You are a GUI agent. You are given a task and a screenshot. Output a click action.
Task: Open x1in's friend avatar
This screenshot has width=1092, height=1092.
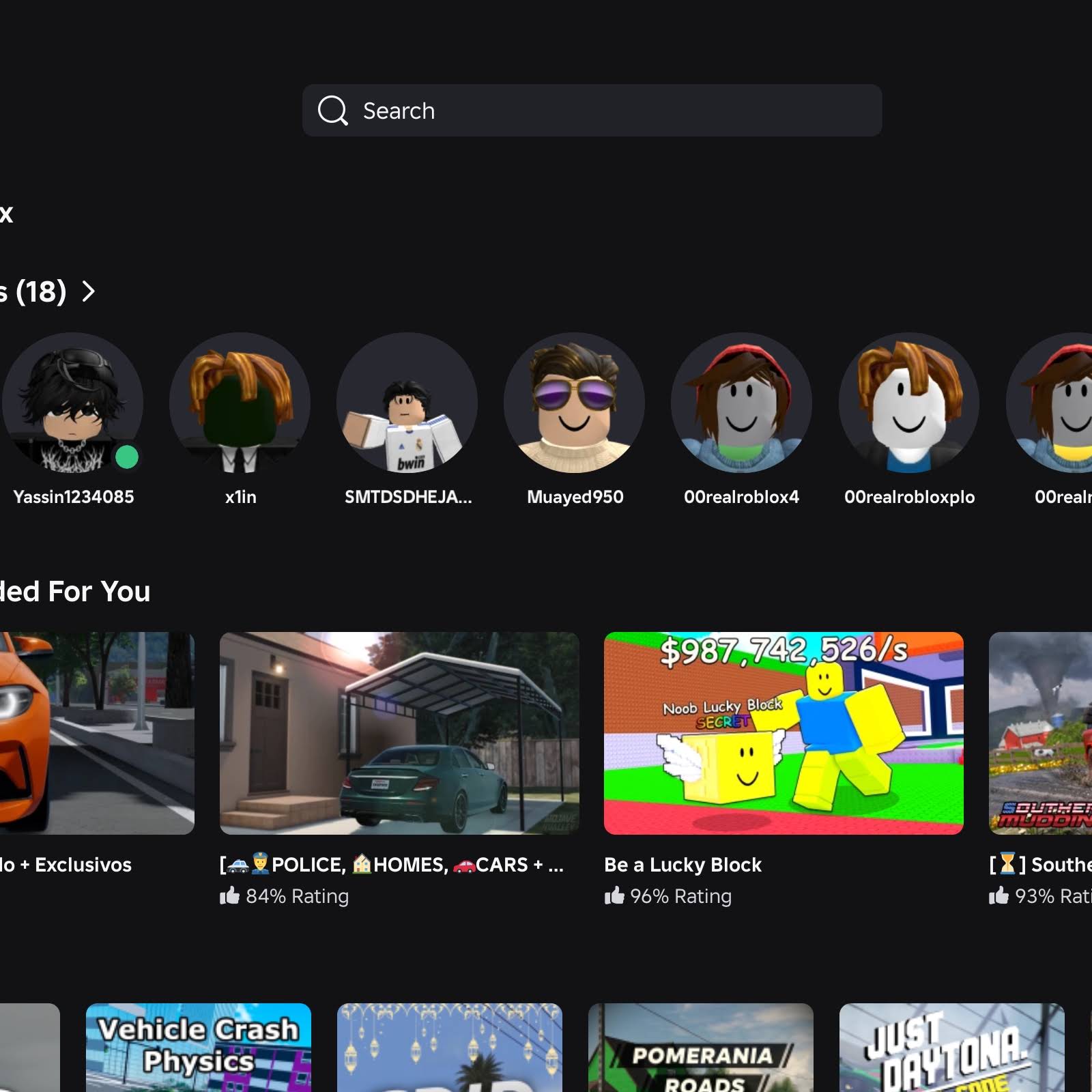tap(240, 403)
